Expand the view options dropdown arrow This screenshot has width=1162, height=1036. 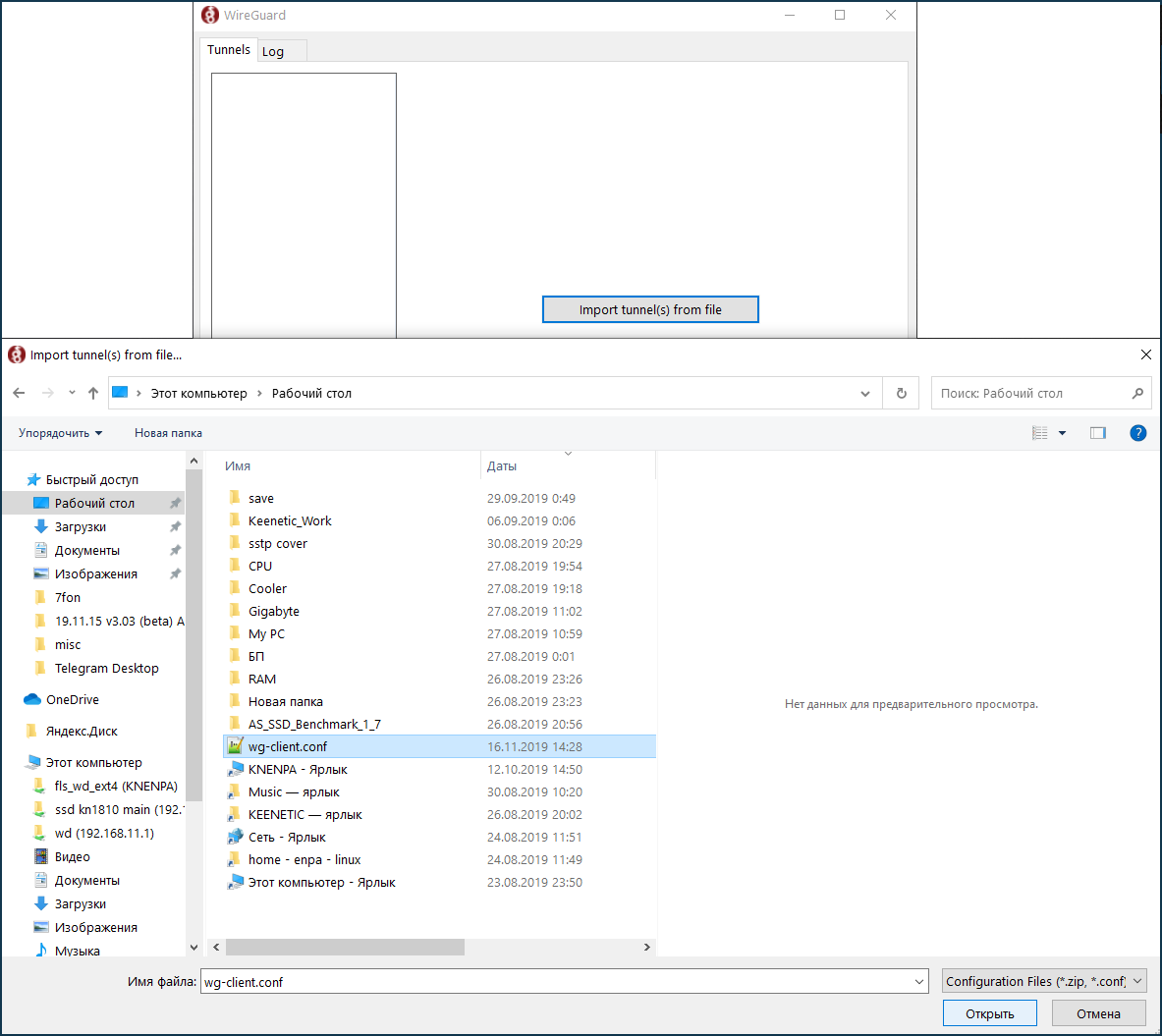click(x=1062, y=433)
